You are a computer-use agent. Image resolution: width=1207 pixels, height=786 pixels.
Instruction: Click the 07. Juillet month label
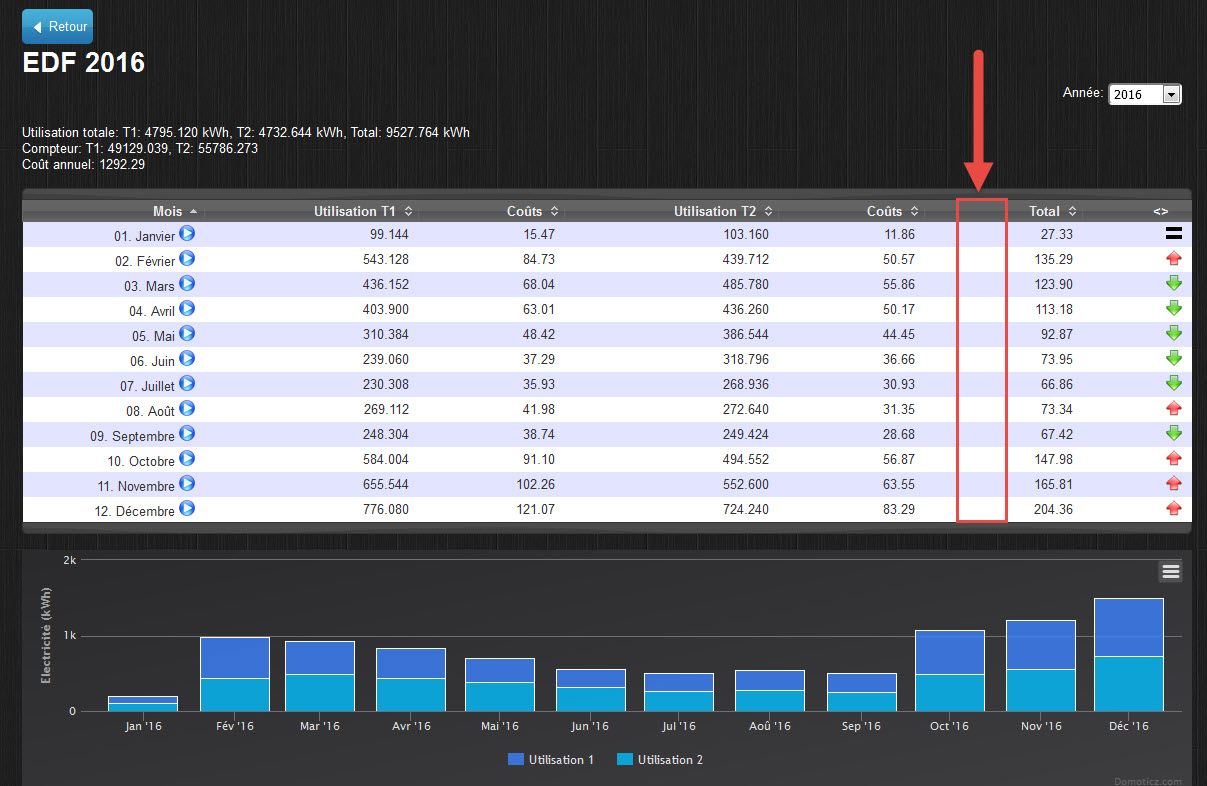(147, 386)
